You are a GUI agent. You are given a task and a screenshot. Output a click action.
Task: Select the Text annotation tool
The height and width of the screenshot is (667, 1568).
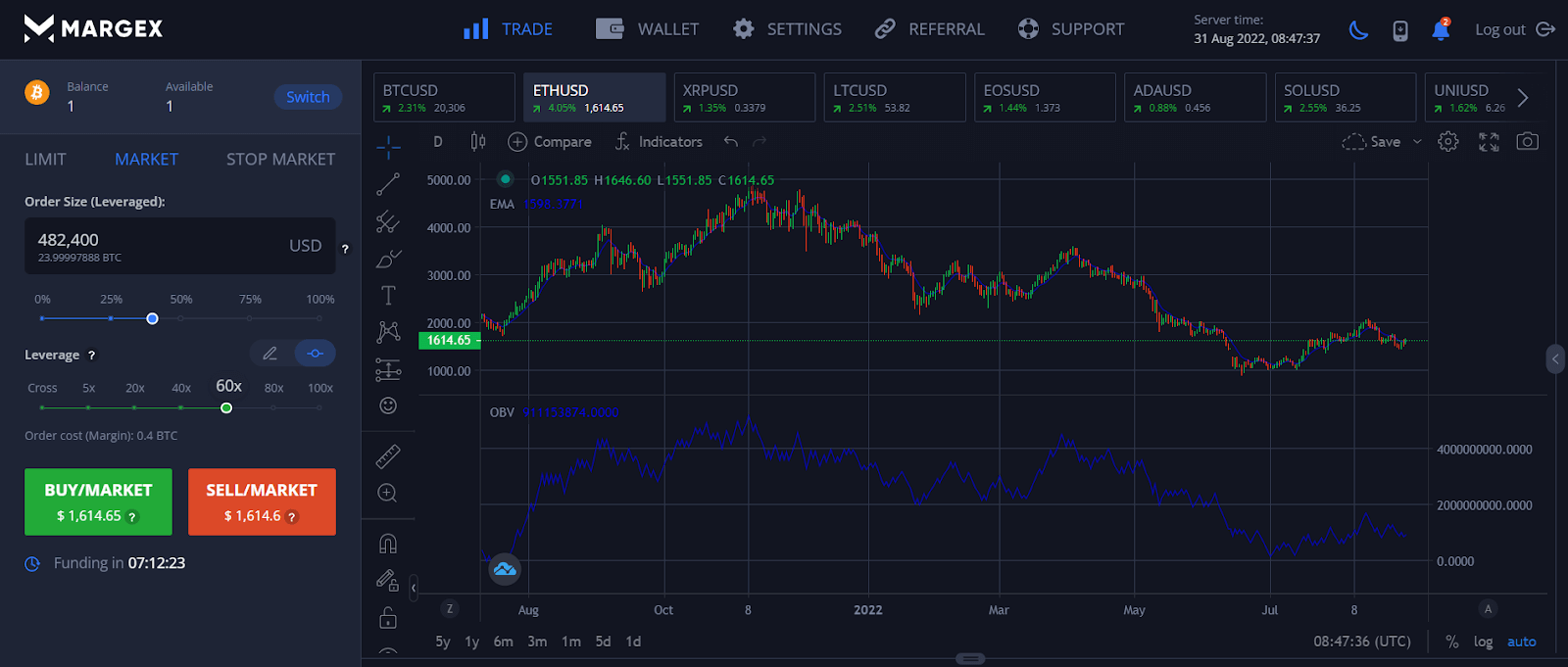388,296
